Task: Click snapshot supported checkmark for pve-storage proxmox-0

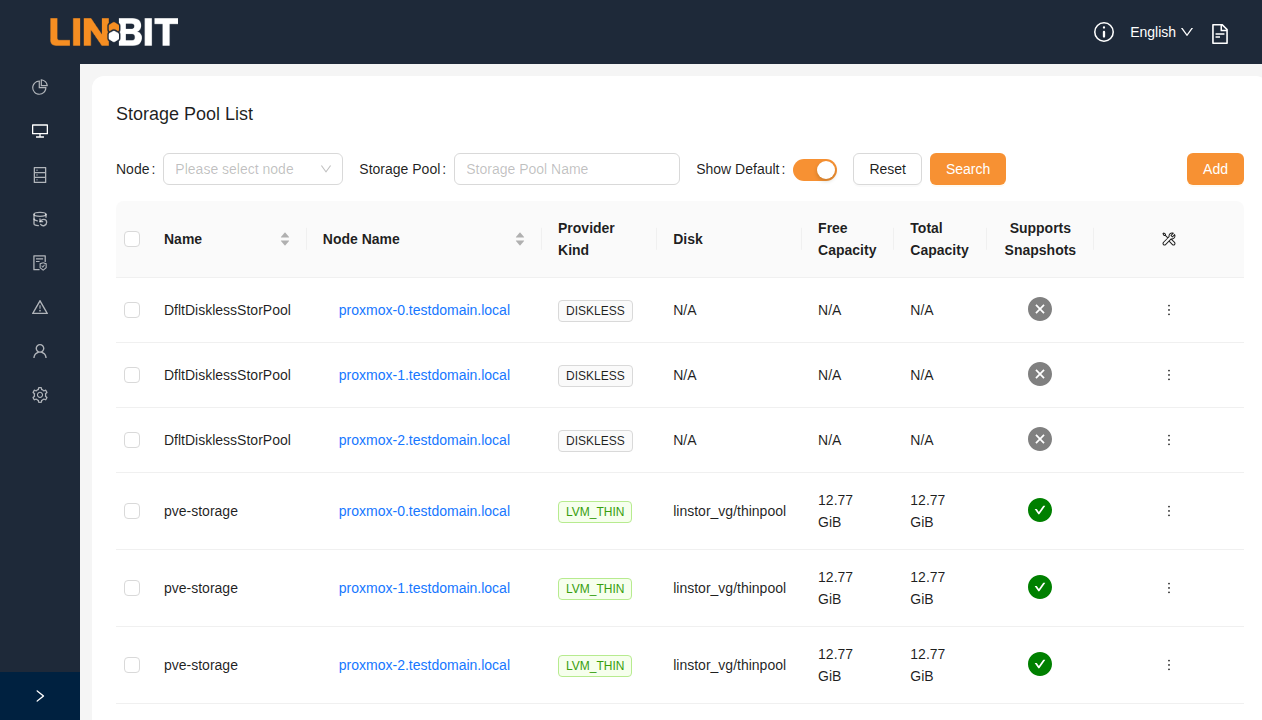Action: [1040, 510]
